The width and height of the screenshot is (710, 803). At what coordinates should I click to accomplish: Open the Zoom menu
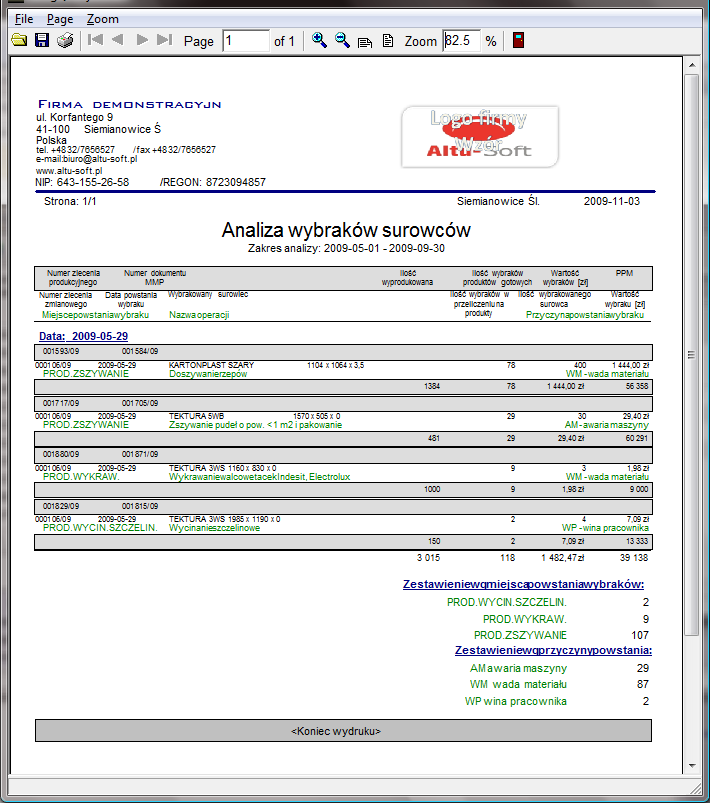pyautogui.click(x=102, y=19)
